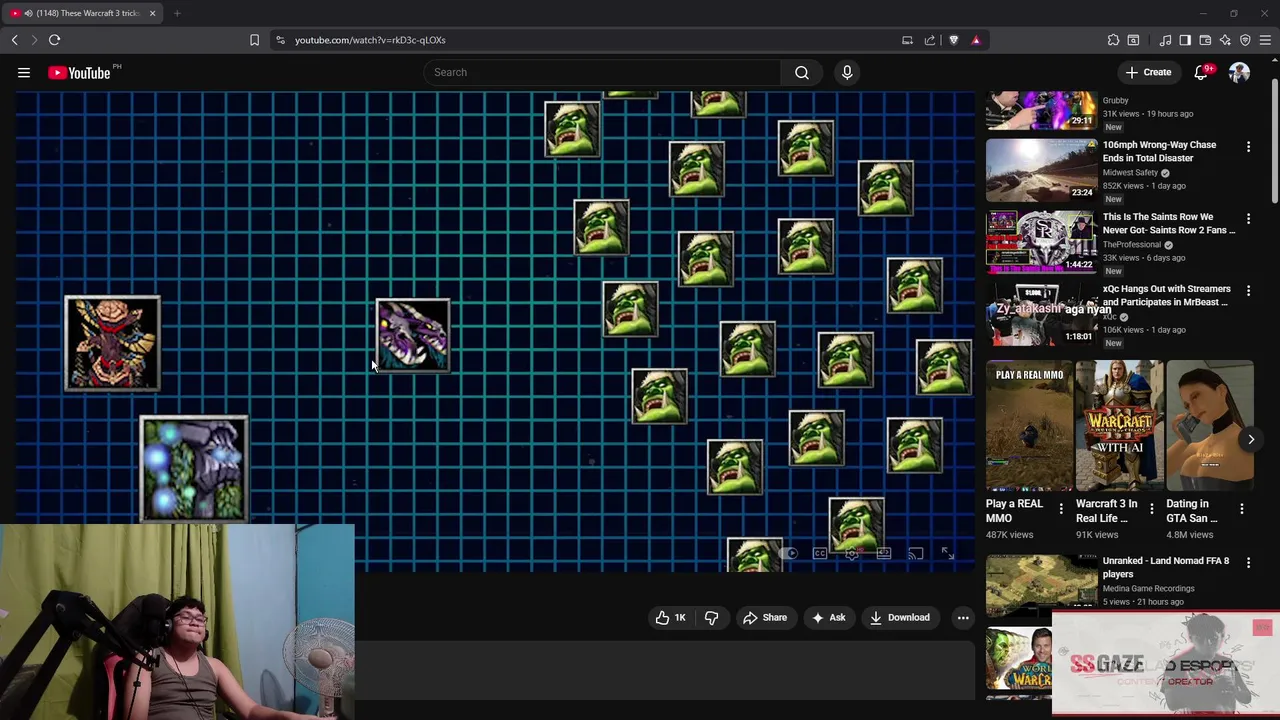Click the share page icon in the address bar
This screenshot has width=1280, height=720.
(x=930, y=40)
